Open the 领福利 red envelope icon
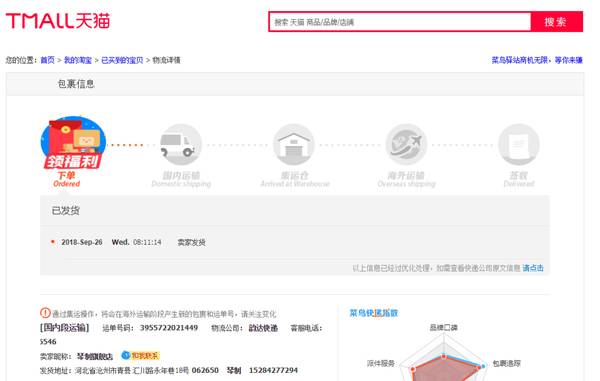The width and height of the screenshot is (600, 381). (73, 143)
